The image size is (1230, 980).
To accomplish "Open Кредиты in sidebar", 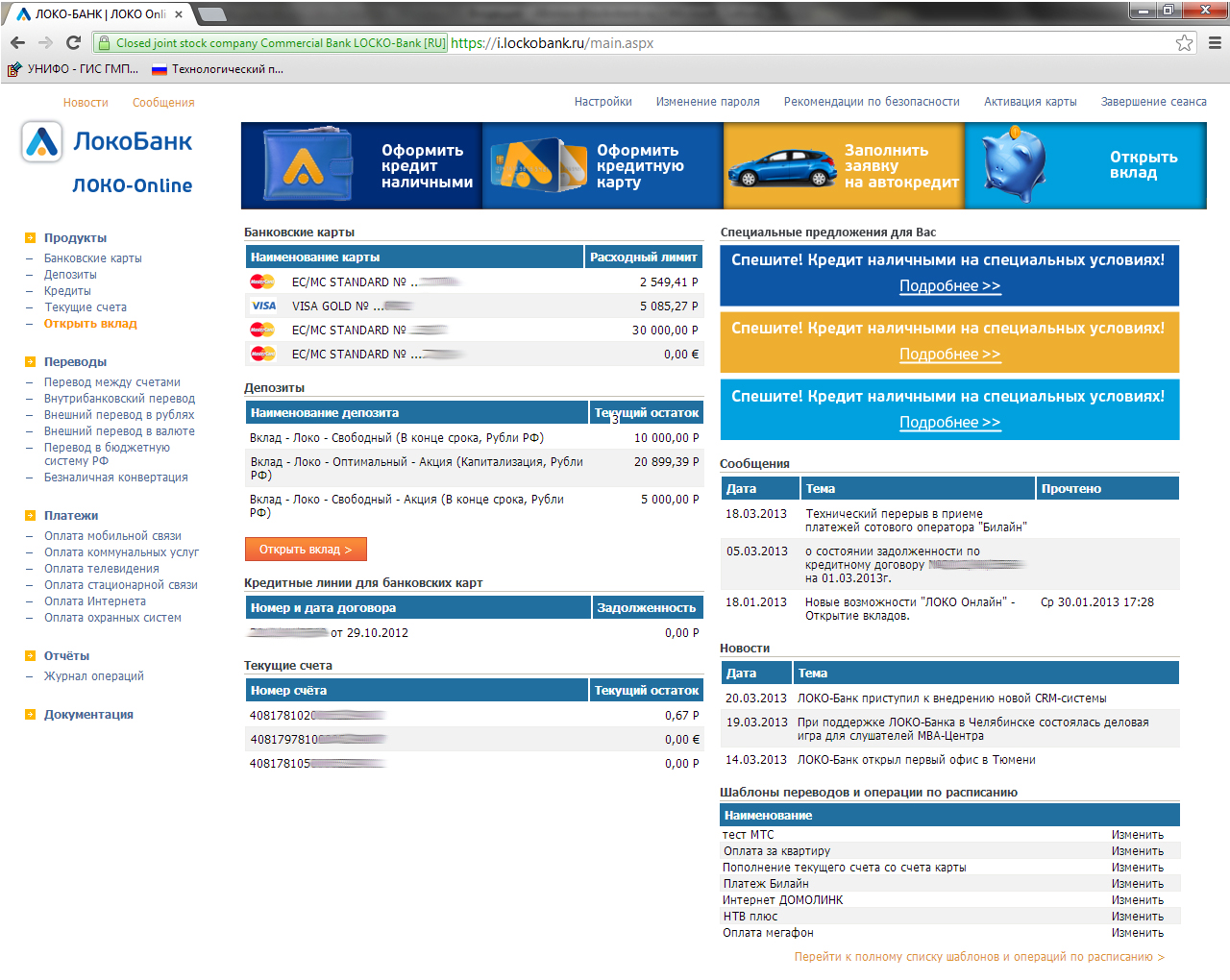I will pos(67,291).
